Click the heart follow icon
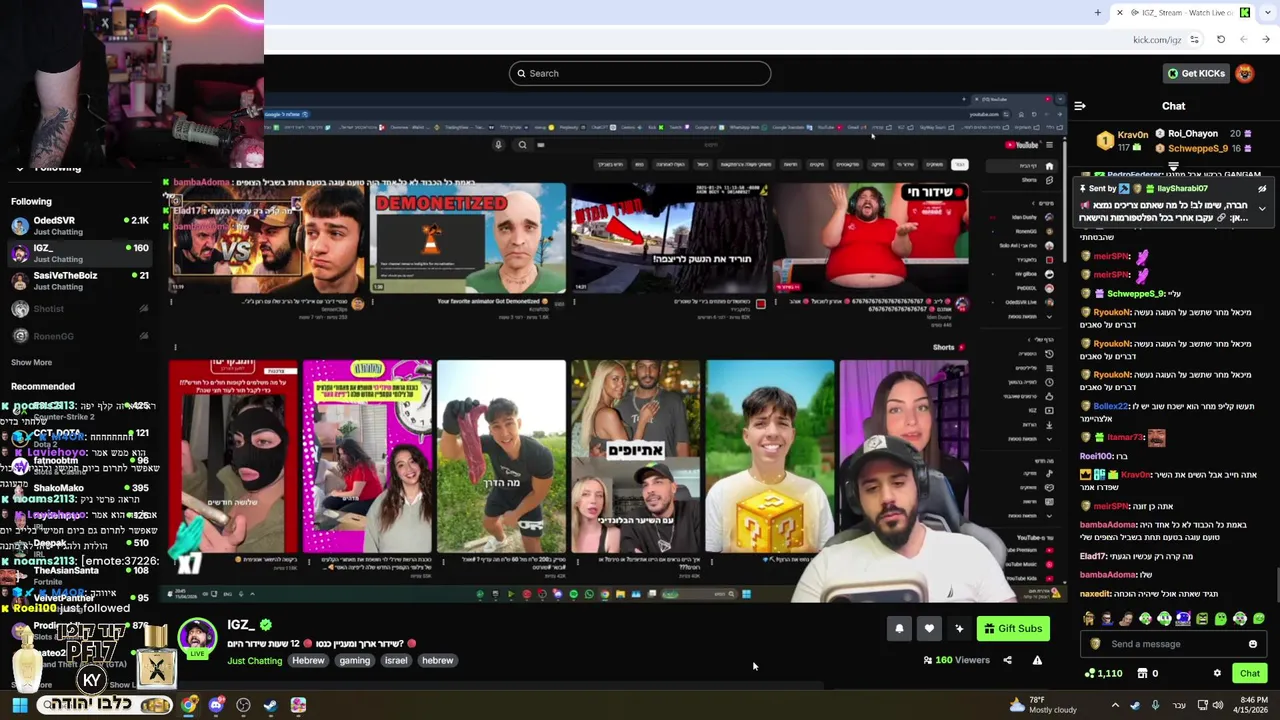Viewport: 1280px width, 720px height. (x=929, y=629)
